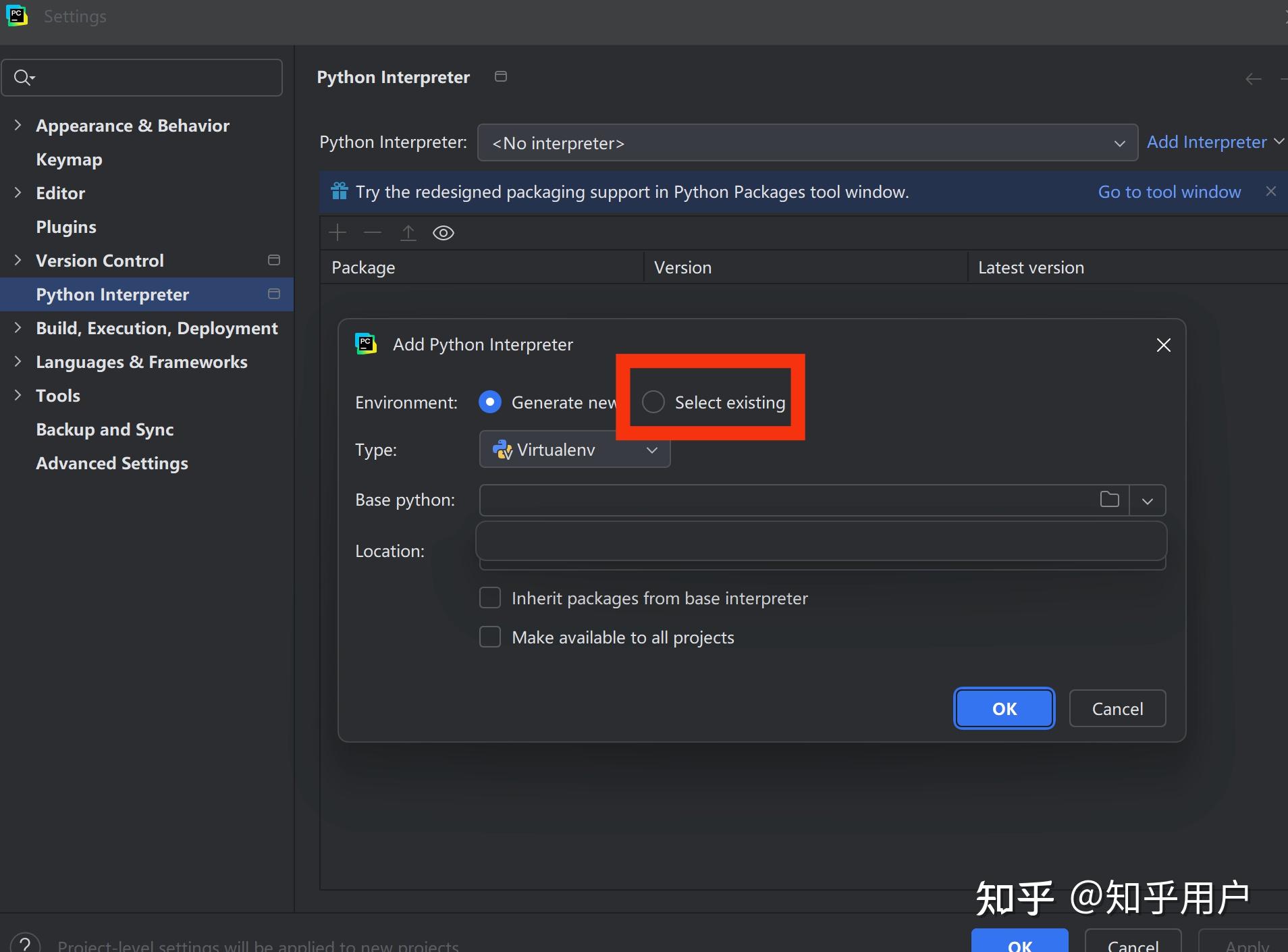Viewport: 1288px width, 952px height.
Task: Open the Add Interpreter dropdown menu
Action: click(x=1214, y=142)
